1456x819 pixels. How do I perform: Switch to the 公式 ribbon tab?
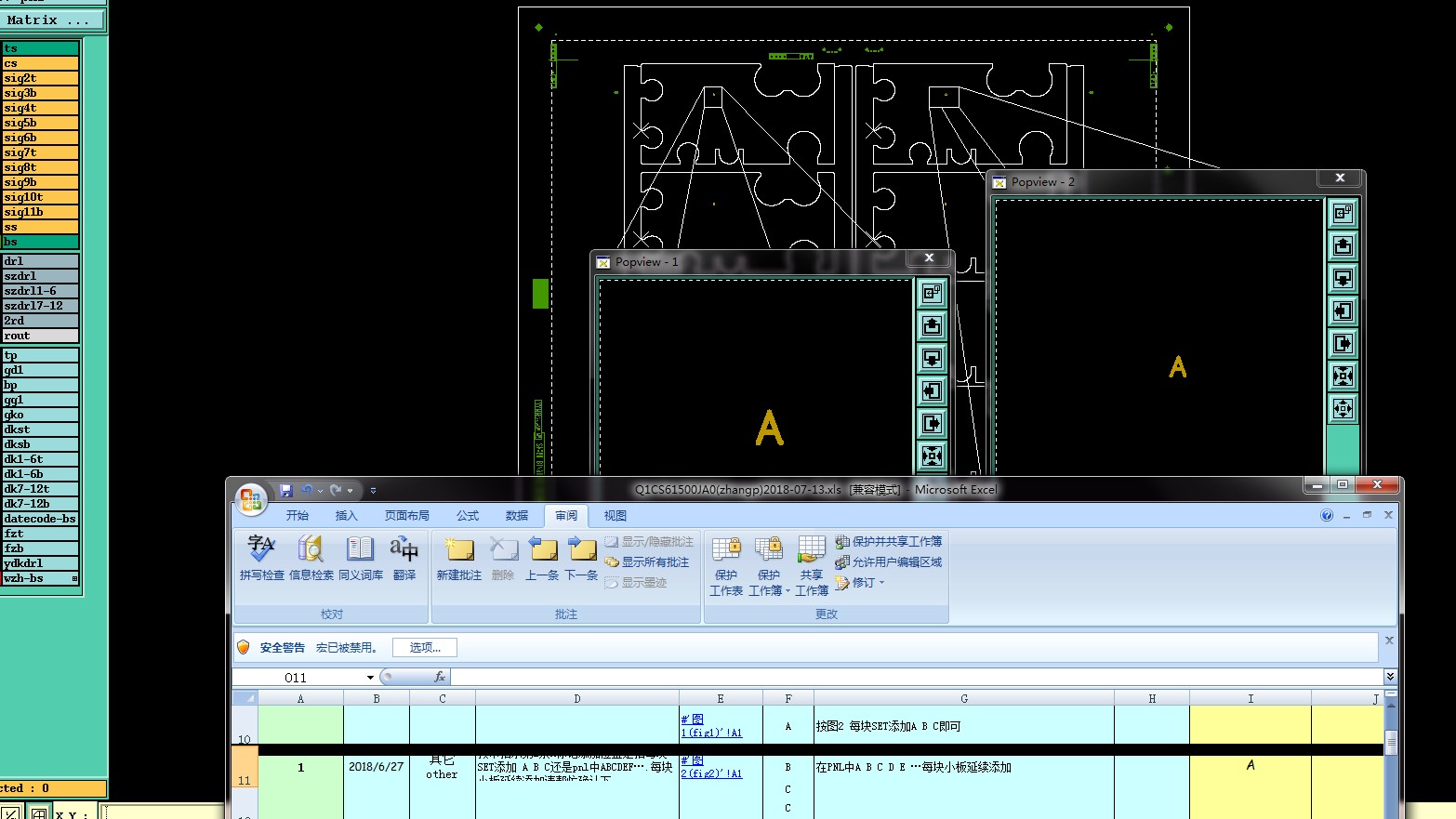[x=468, y=515]
